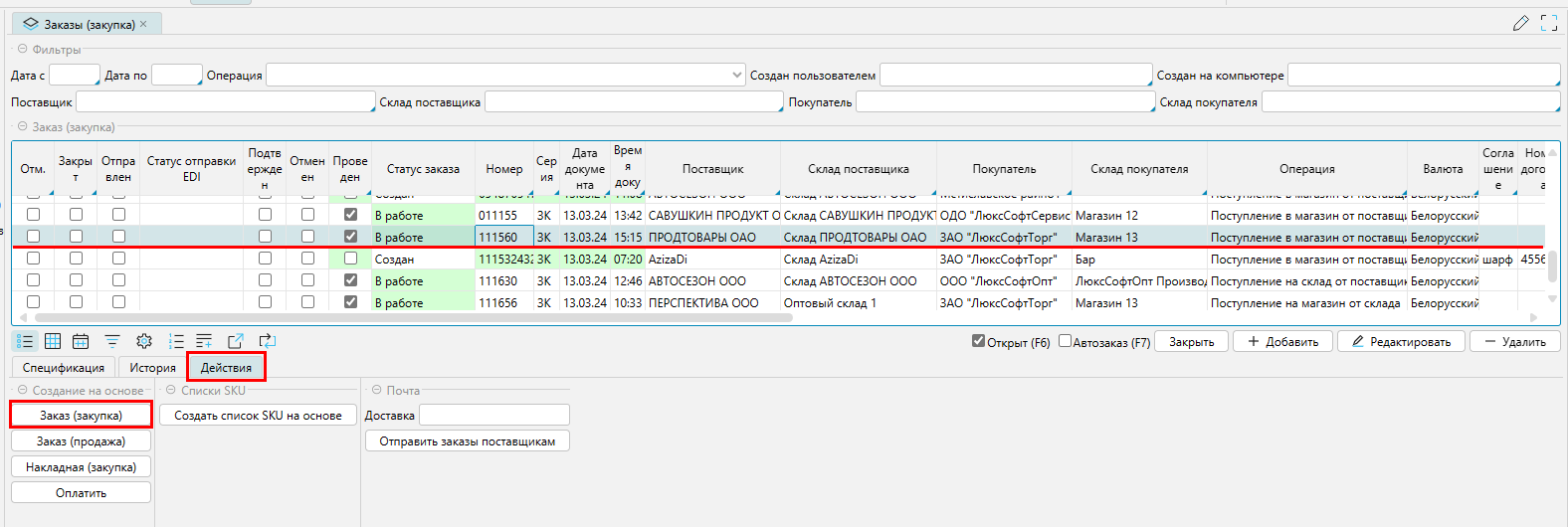Viewport: 1568px width, 527px height.
Task: Click the filter funnel icon below table
Action: 112,341
